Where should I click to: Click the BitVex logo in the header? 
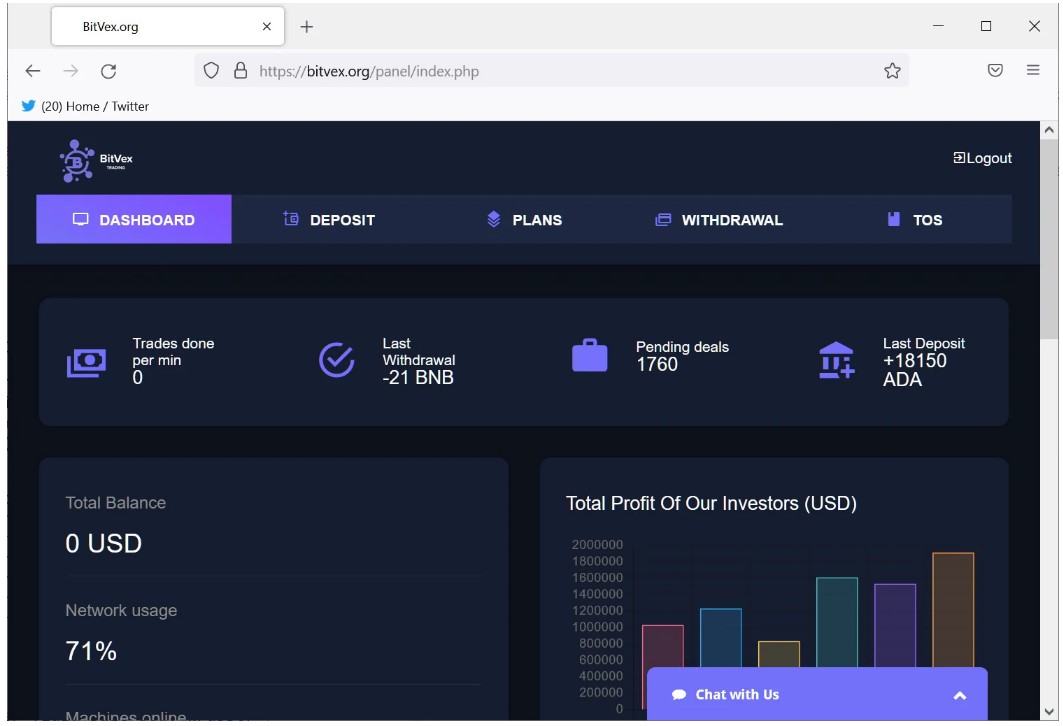point(96,160)
